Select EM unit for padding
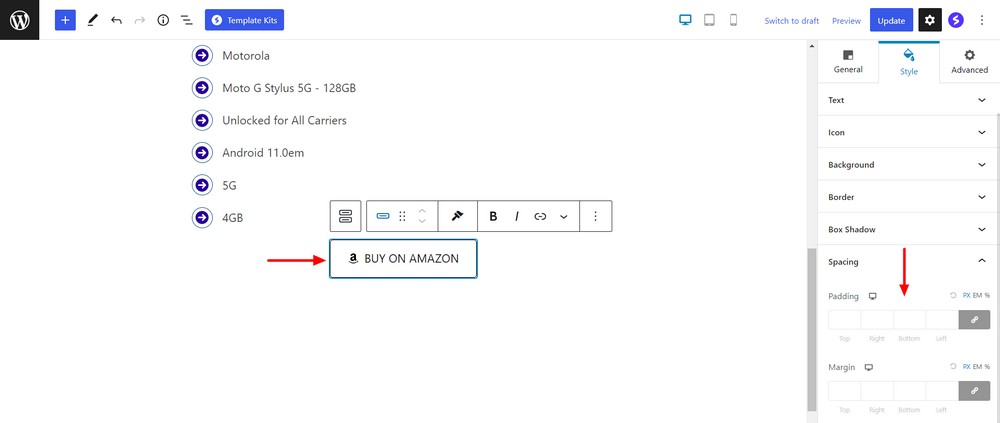Image resolution: width=1000 pixels, height=423 pixels. click(x=976, y=296)
